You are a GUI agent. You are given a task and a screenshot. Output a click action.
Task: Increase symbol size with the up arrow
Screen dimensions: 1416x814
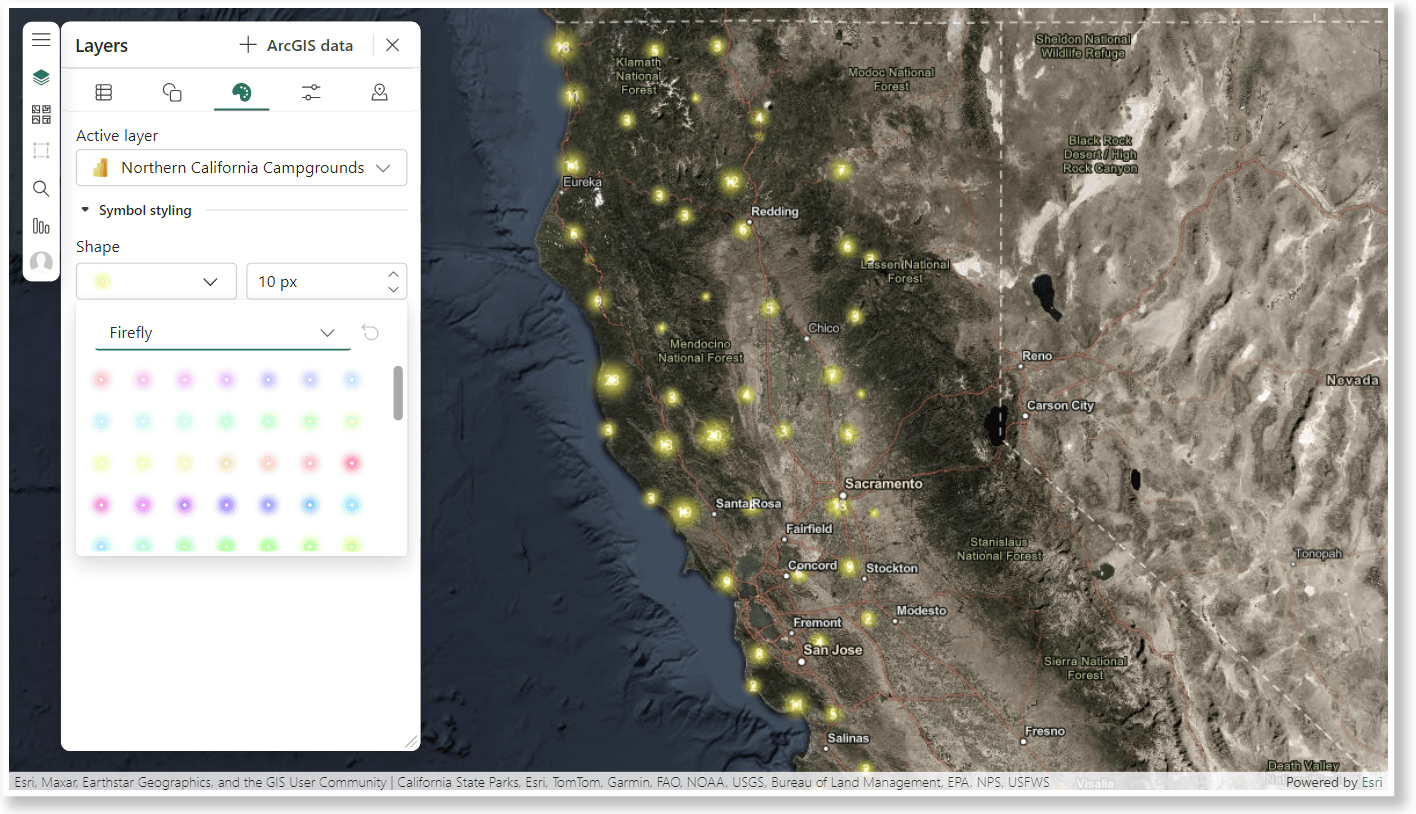tap(394, 273)
